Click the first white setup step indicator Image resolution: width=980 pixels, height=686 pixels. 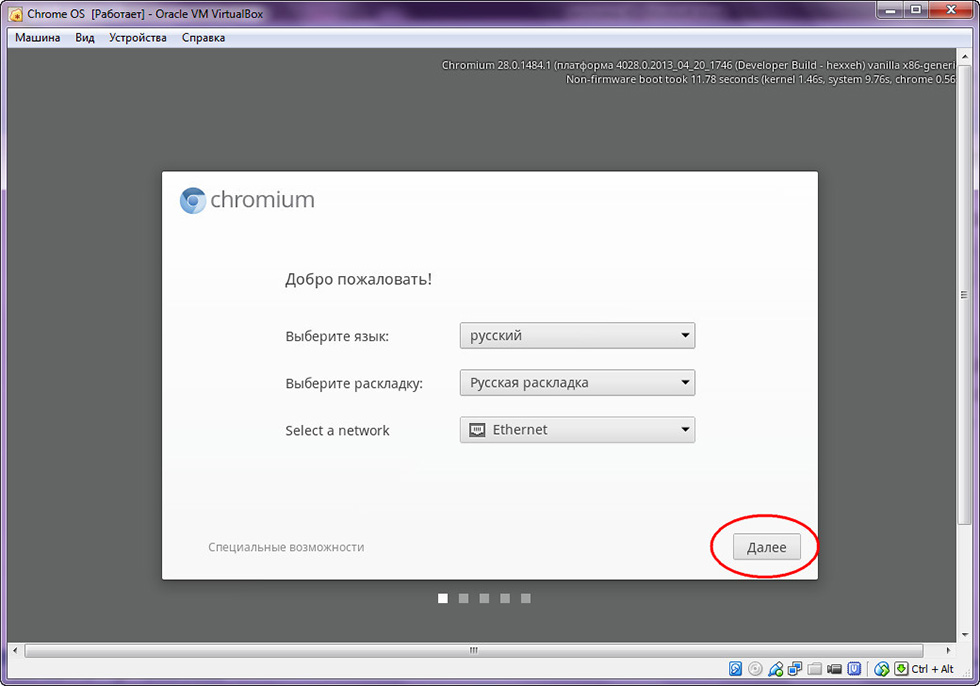pyautogui.click(x=442, y=599)
